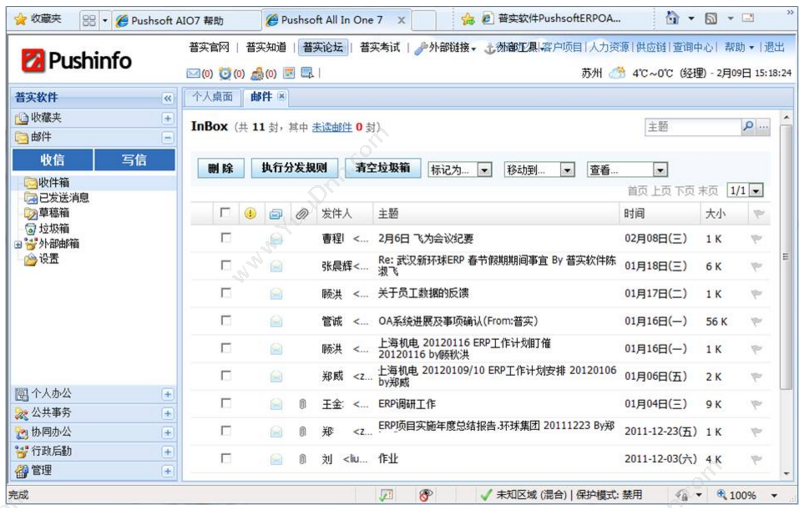Click the Pushinfo logo

(x=77, y=60)
